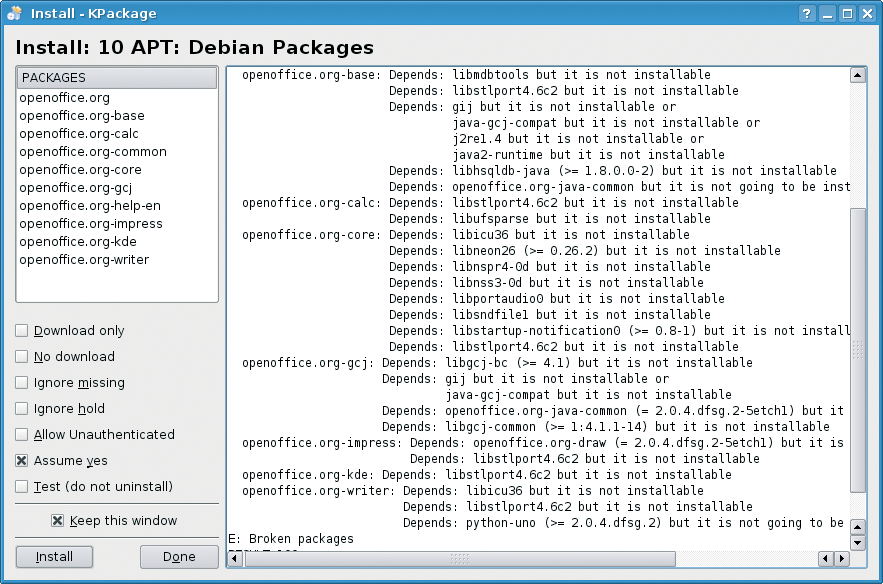Click the Help question mark titlebar button
The image size is (883, 584).
point(807,14)
